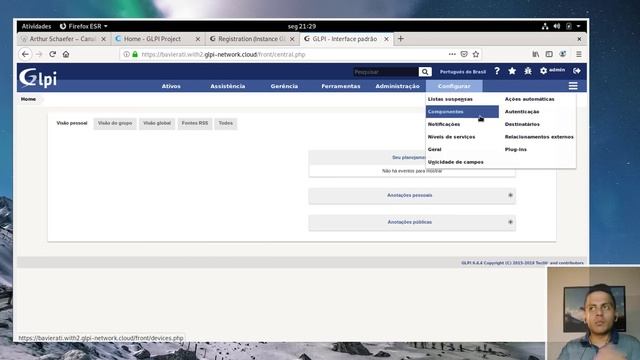Click the Pesquisar search field
The height and width of the screenshot is (360, 640).
click(386, 72)
